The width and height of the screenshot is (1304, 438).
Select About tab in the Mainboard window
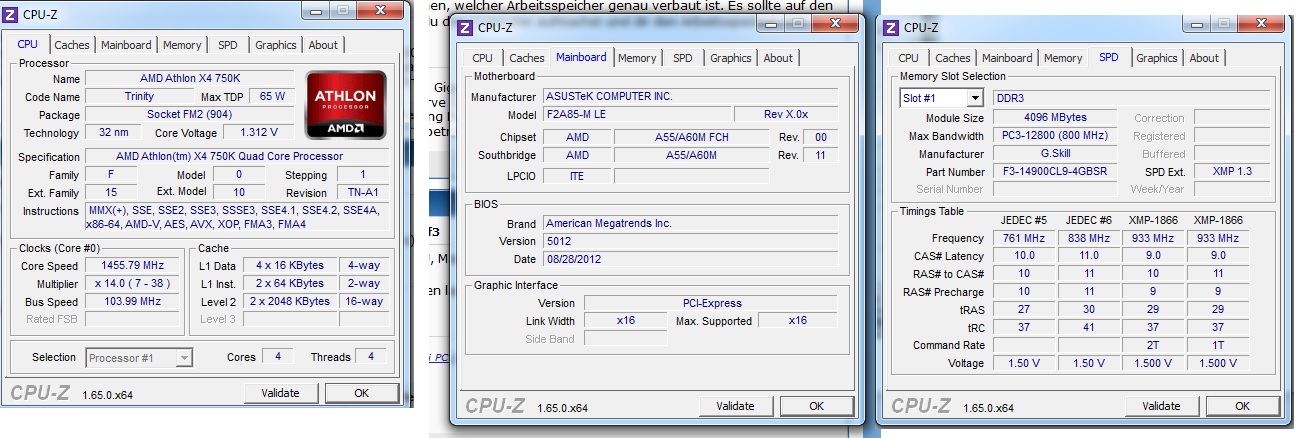(x=778, y=58)
